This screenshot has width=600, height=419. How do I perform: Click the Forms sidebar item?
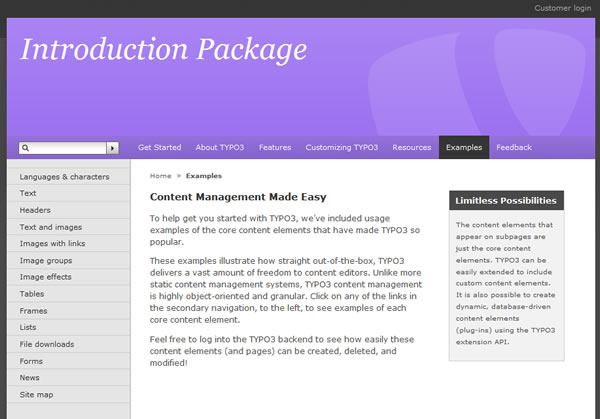pyautogui.click(x=31, y=361)
